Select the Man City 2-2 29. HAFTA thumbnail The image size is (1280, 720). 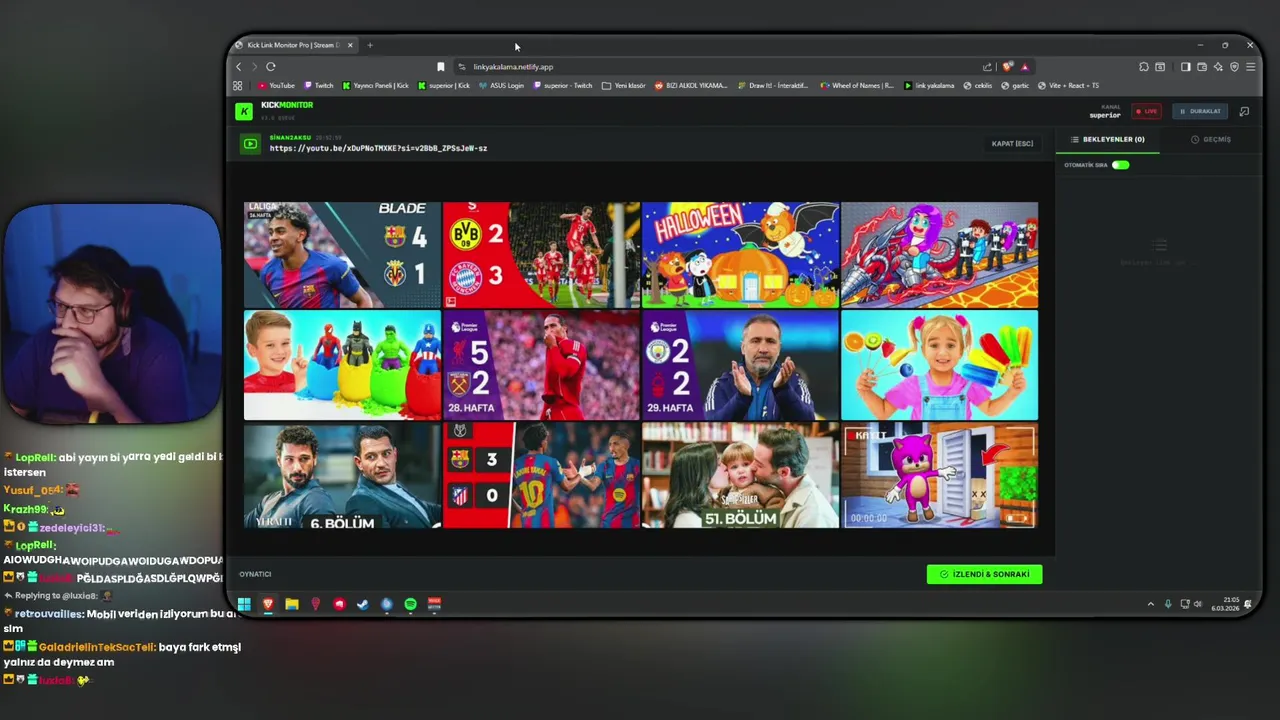point(740,365)
